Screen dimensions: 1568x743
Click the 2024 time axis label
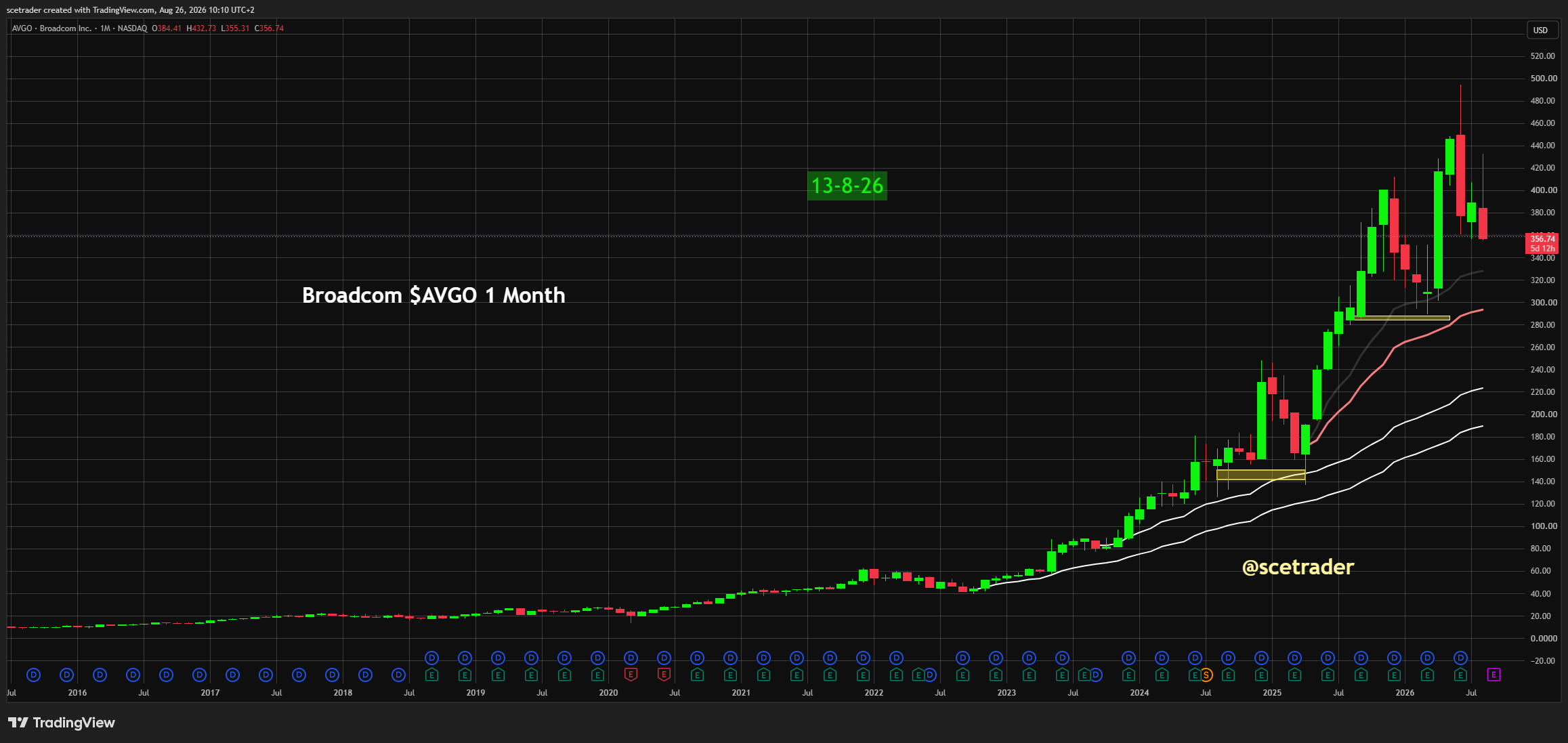tap(1139, 693)
